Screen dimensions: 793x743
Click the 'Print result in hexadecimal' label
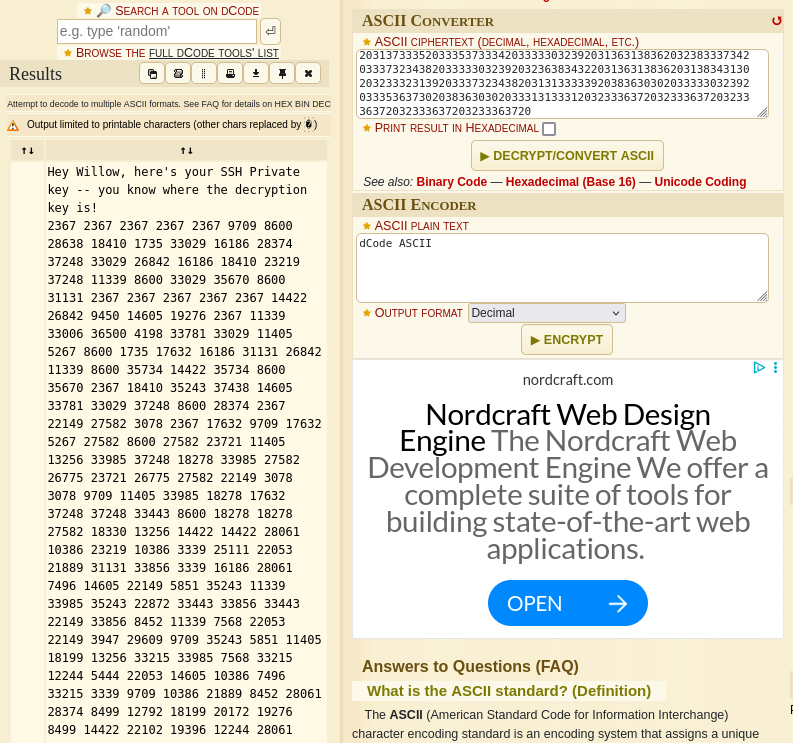pyautogui.click(x=456, y=128)
